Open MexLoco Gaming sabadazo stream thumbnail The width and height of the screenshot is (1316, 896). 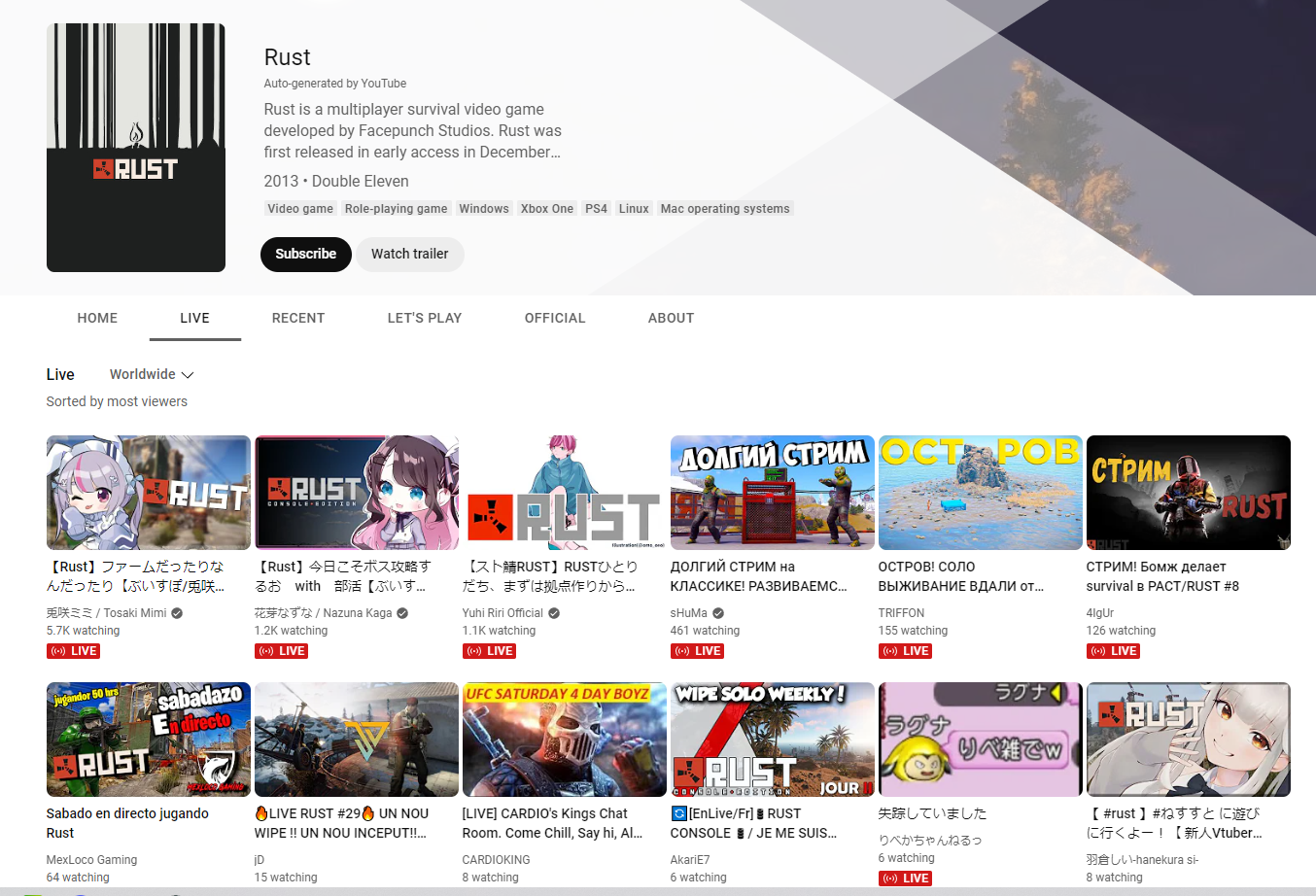coord(149,740)
